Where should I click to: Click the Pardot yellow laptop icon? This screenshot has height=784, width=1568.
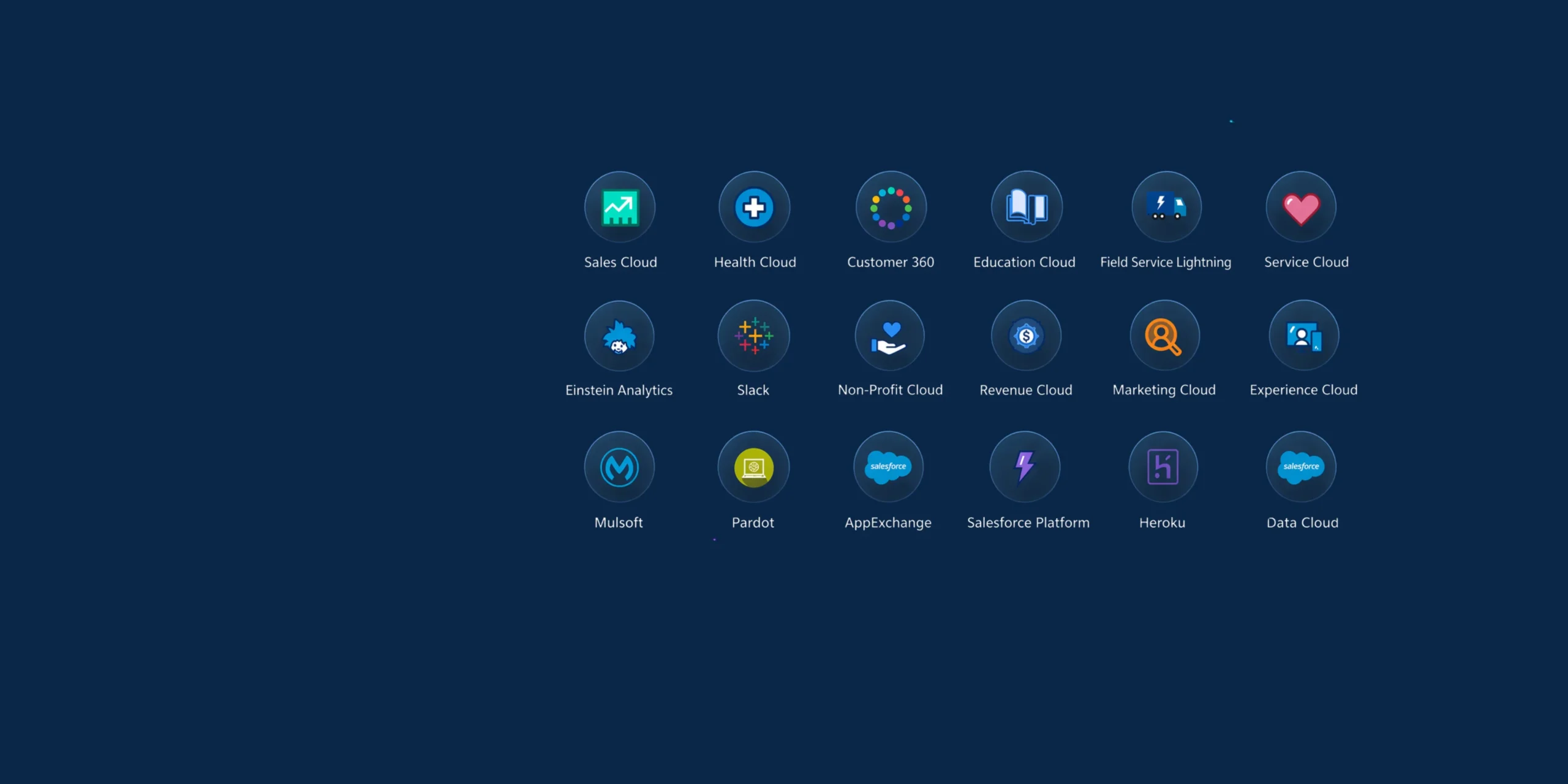[x=754, y=467]
